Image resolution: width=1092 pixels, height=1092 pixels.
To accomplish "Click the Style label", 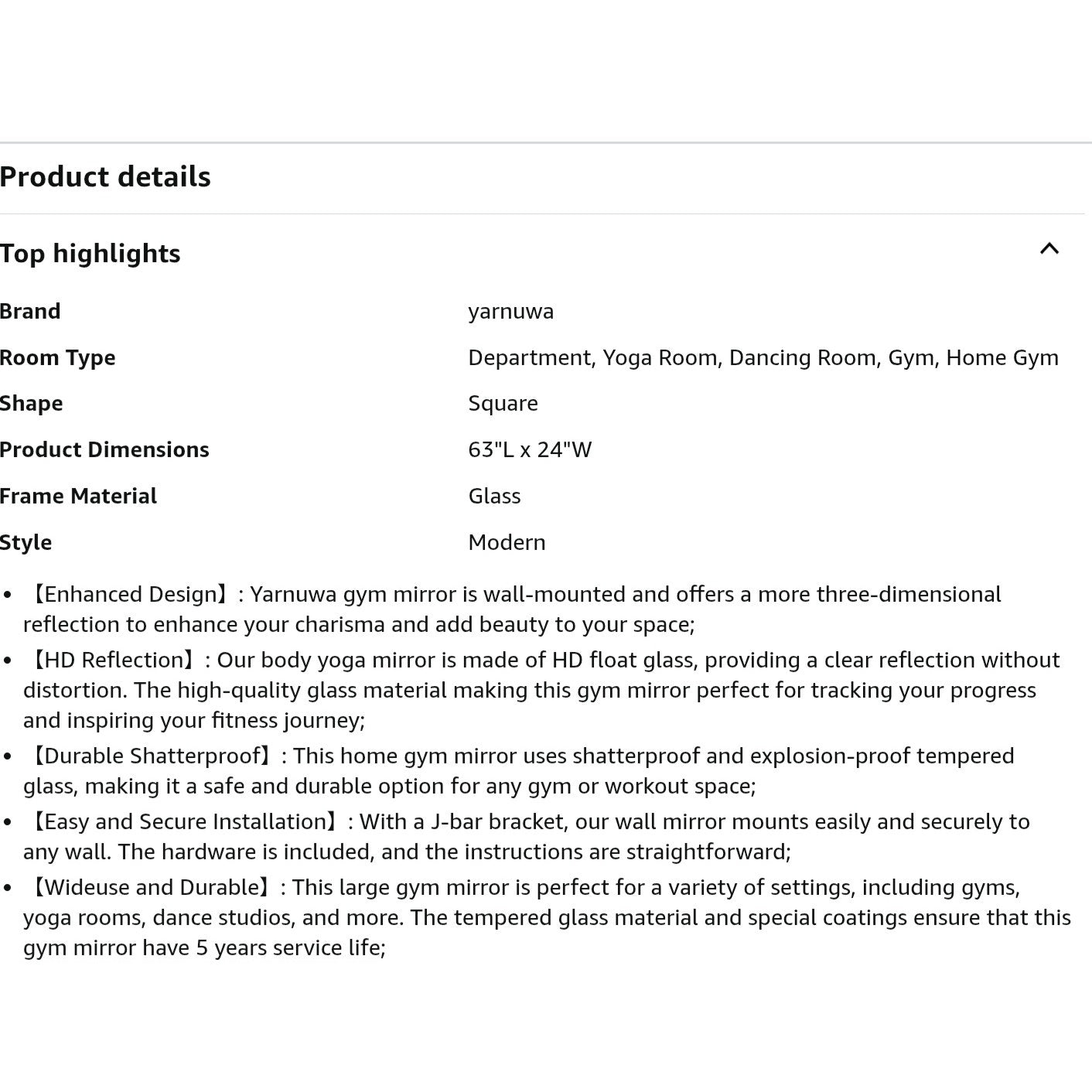I will point(26,543).
